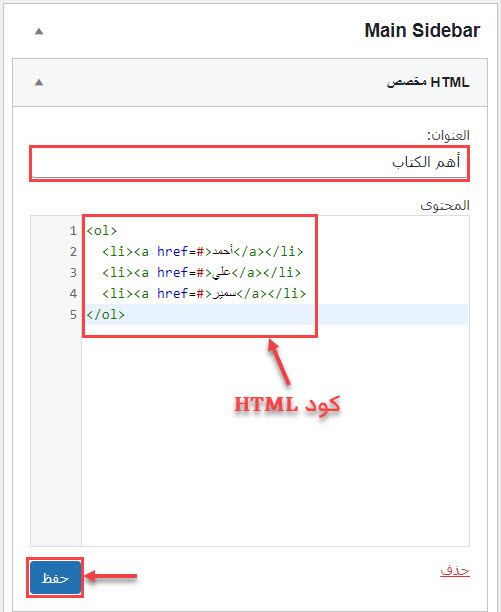The height and width of the screenshot is (612, 501).
Task: Collapse the HTML مخصص widget arrow
Action: pos(39,82)
